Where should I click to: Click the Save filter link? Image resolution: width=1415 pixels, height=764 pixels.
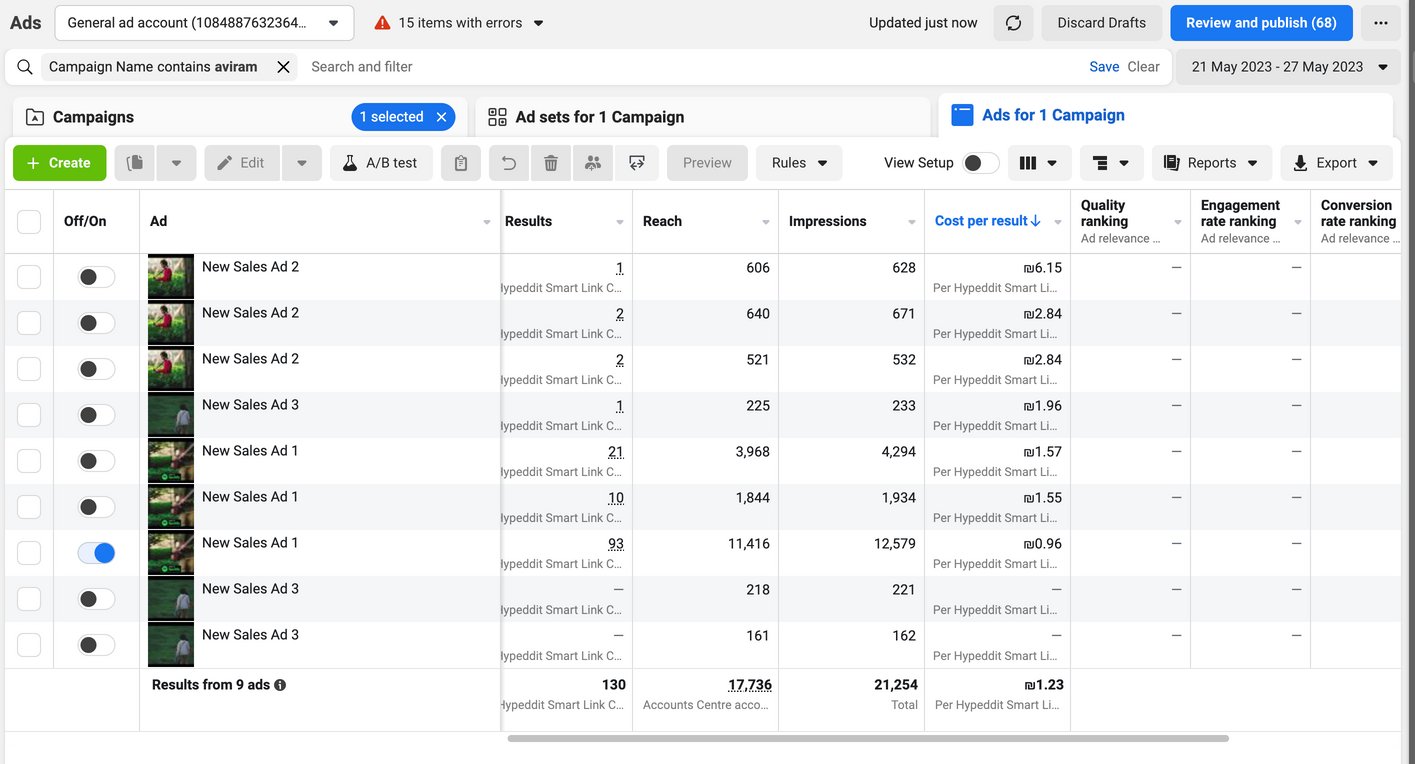point(1104,67)
